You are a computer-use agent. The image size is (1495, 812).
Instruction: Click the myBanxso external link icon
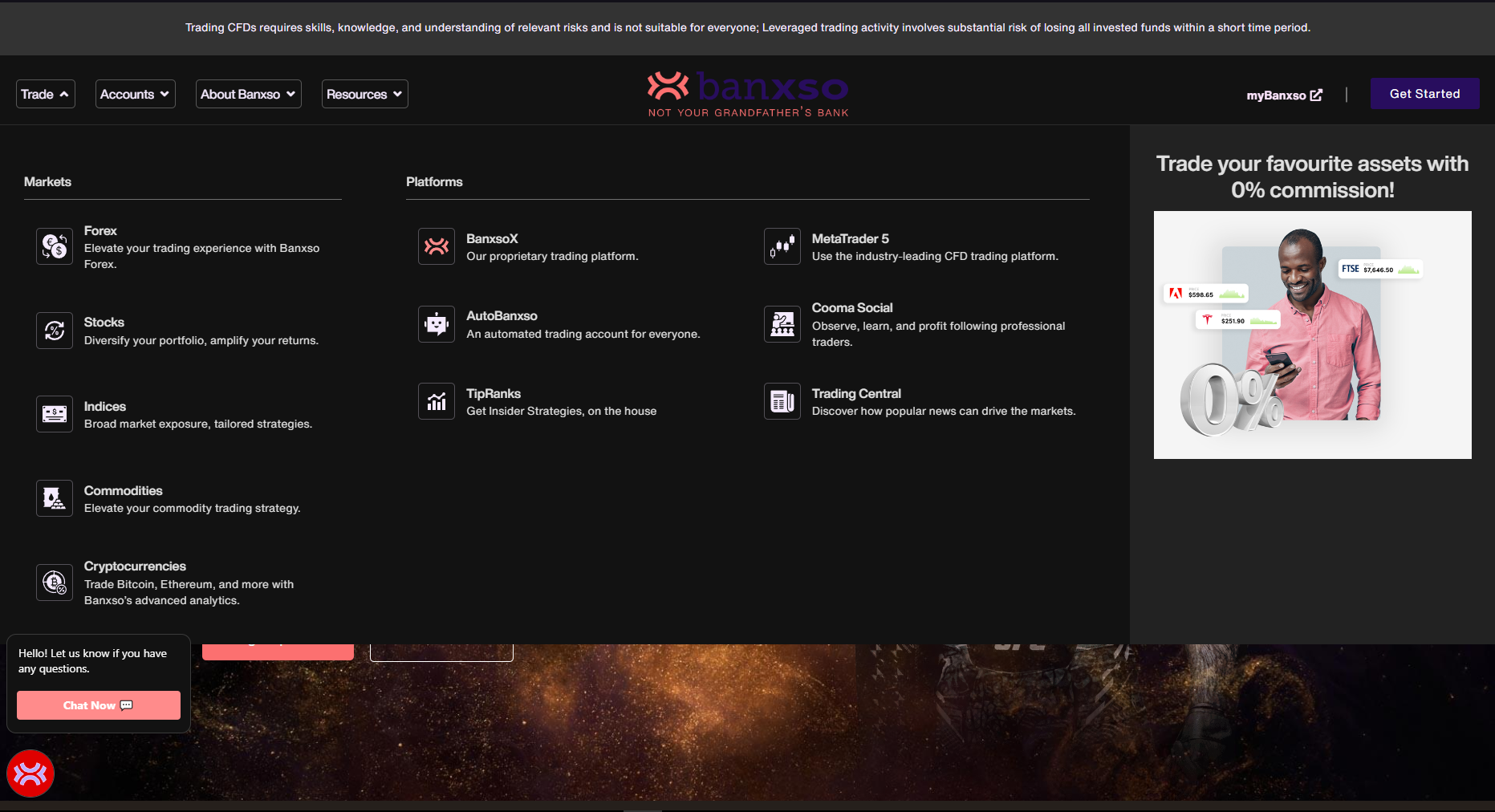[1316, 95]
